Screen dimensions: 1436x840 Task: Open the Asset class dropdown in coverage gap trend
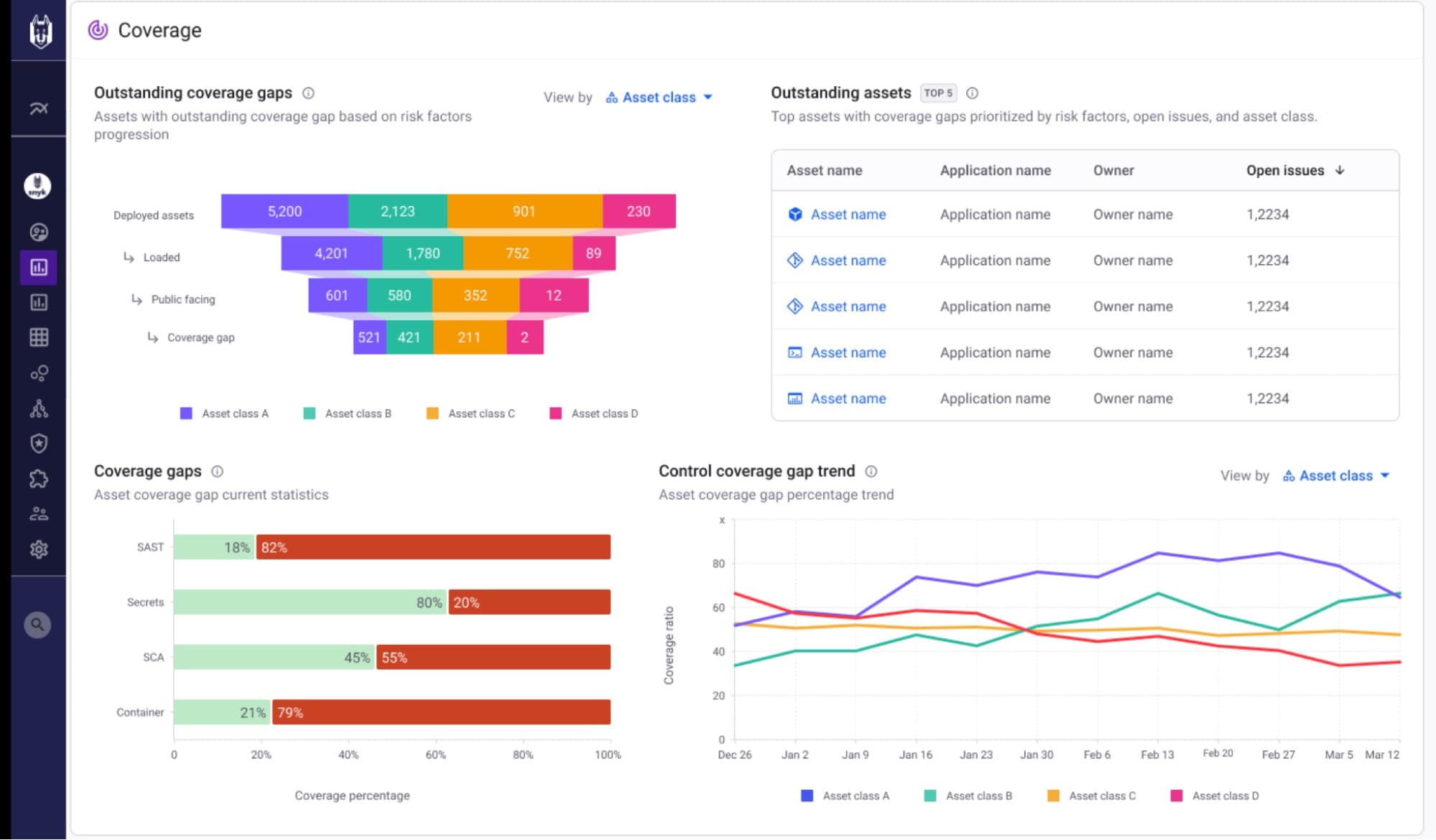pos(1336,475)
